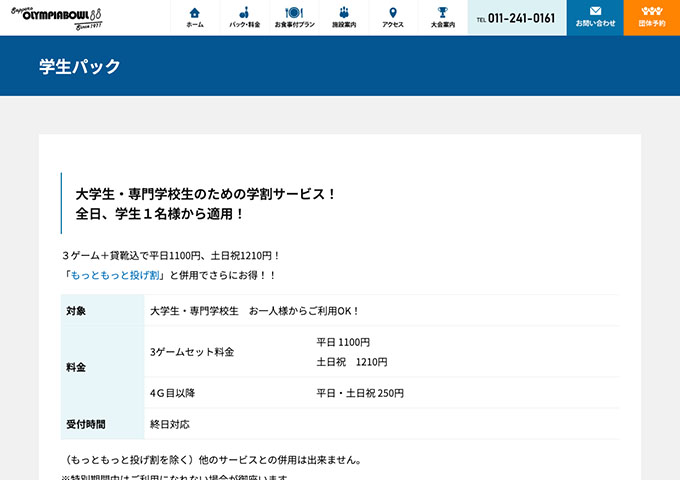
Task: Click the お問い合わせ envelope icon
Action: tap(595, 11)
